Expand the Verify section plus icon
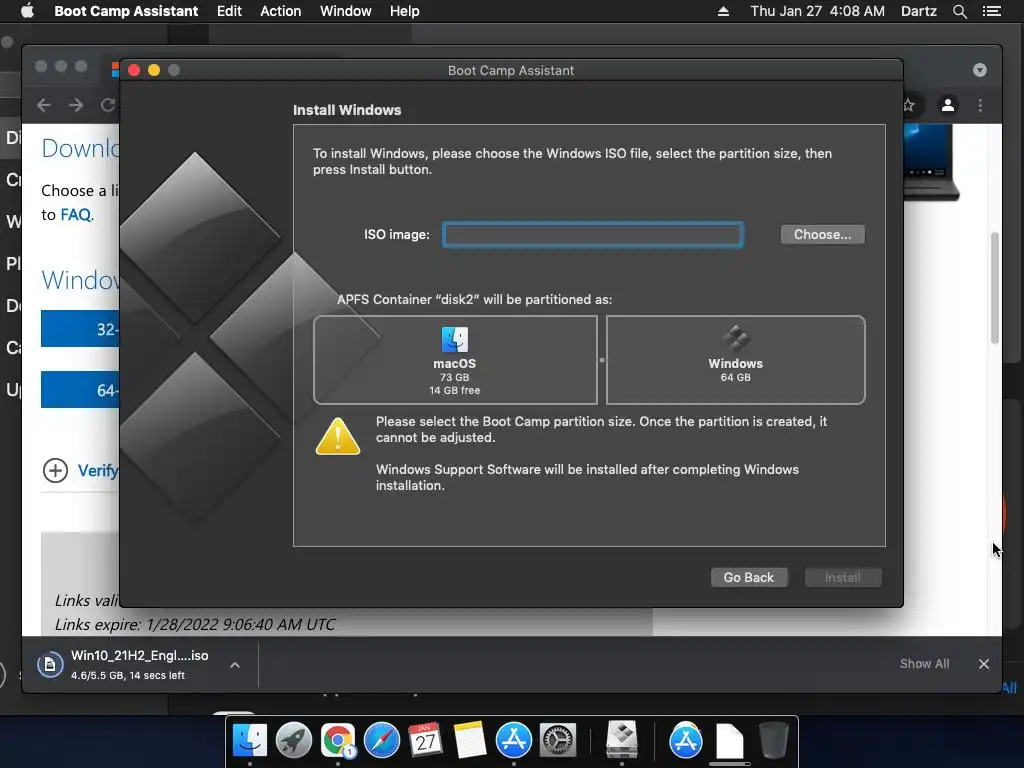This screenshot has height=768, width=1024. (x=56, y=470)
